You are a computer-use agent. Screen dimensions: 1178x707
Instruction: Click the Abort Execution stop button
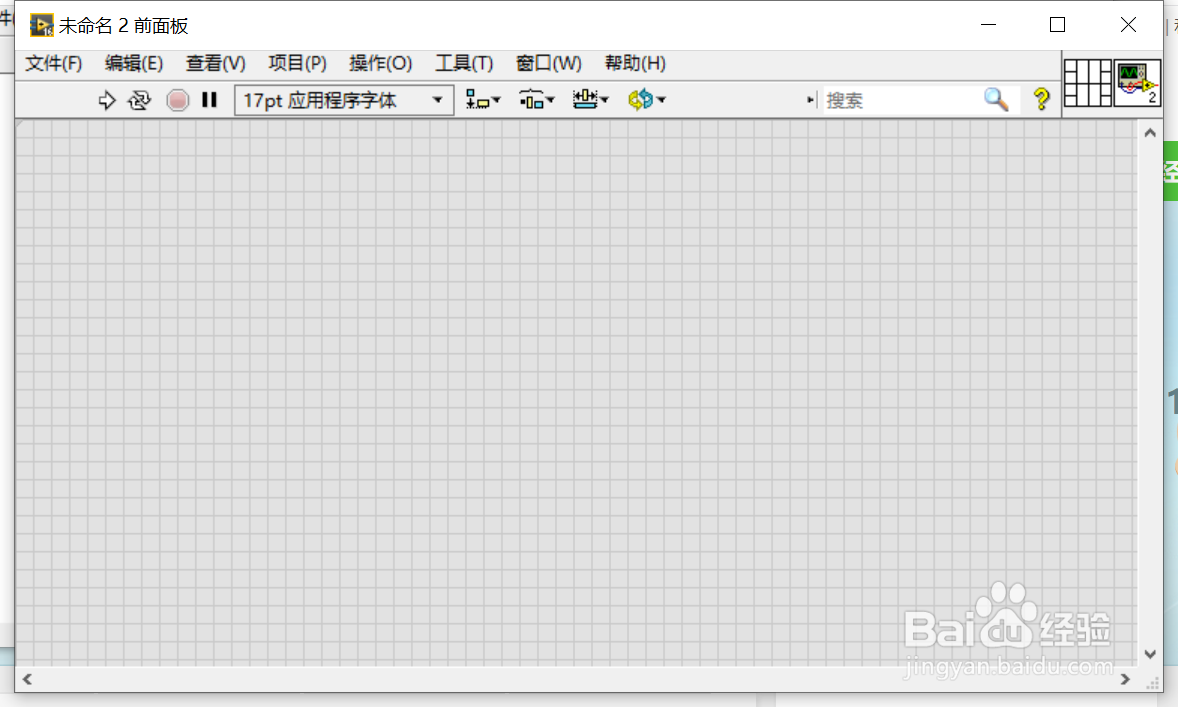click(177, 100)
